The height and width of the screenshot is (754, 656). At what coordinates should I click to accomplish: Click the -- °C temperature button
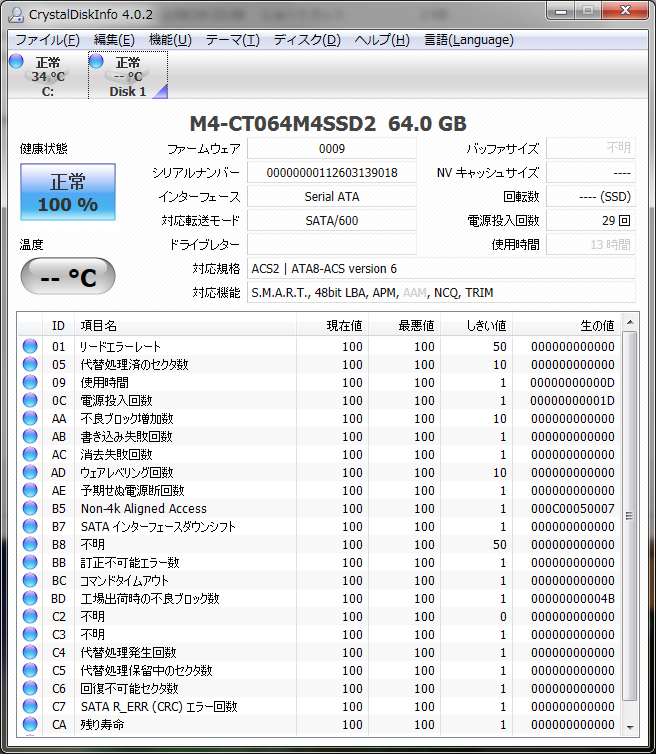coord(68,276)
